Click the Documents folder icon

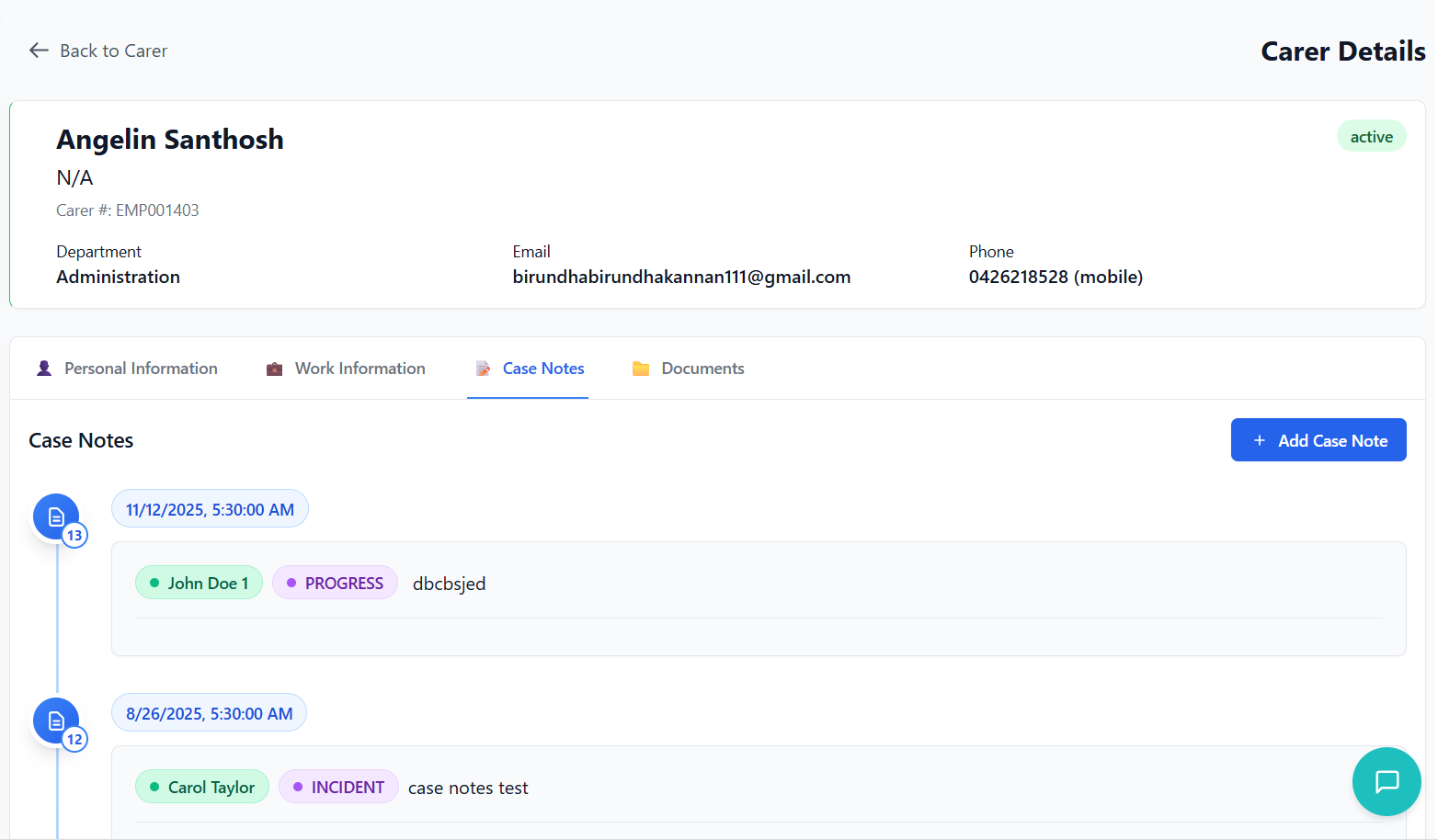641,369
